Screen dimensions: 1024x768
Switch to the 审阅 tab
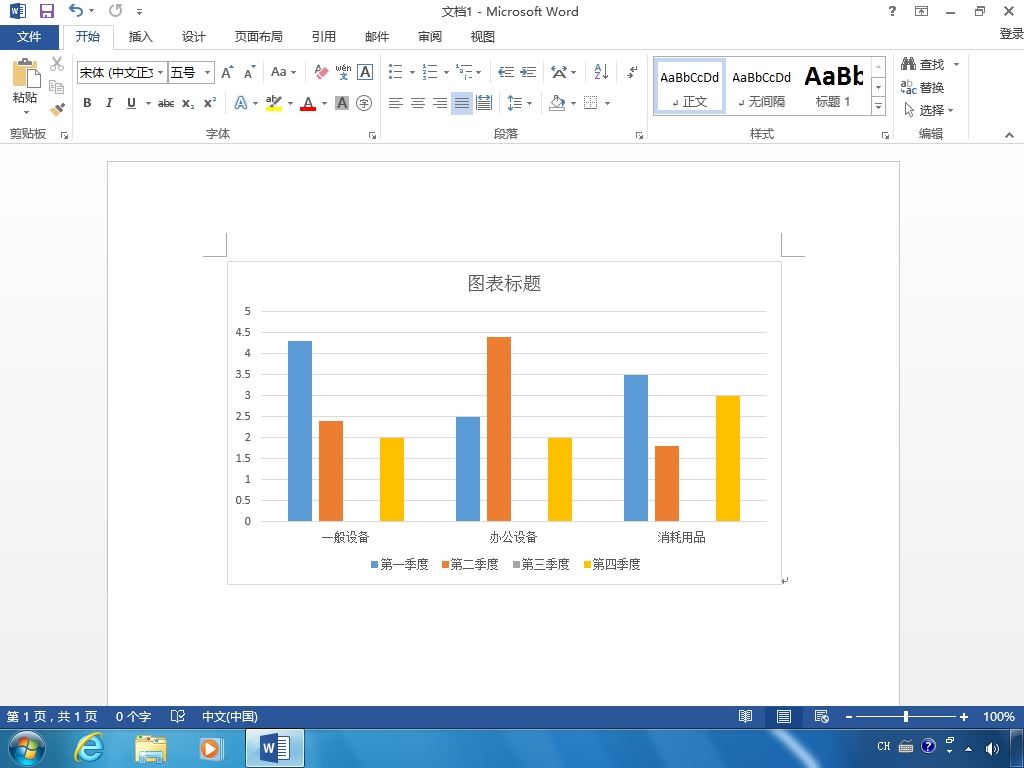[x=429, y=37]
